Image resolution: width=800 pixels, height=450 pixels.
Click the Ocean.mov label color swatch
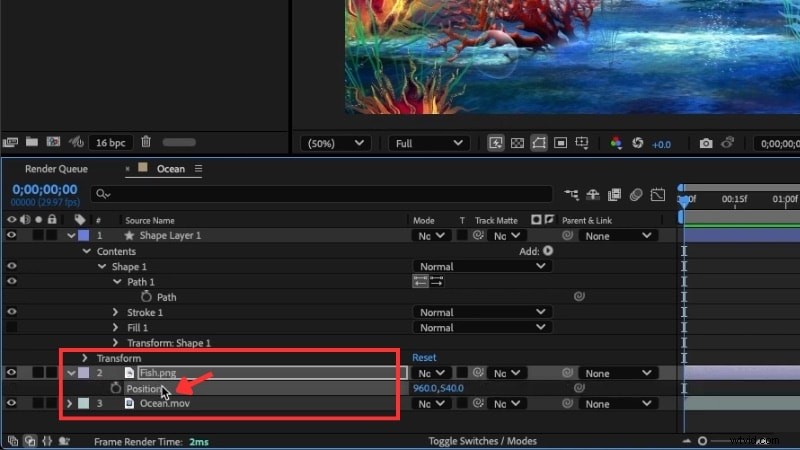(x=84, y=403)
